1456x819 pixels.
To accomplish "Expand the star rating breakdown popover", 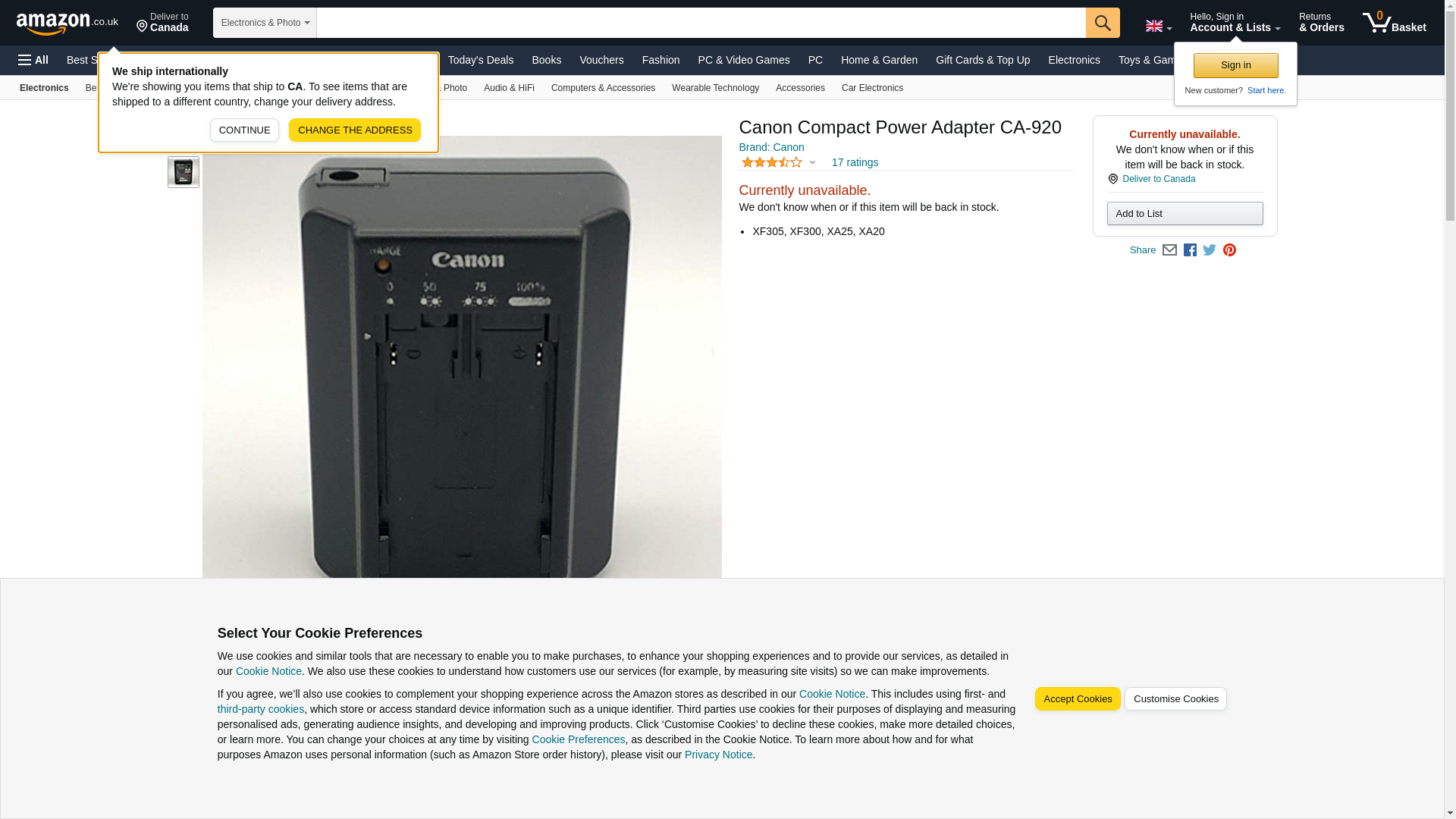I will click(x=778, y=162).
